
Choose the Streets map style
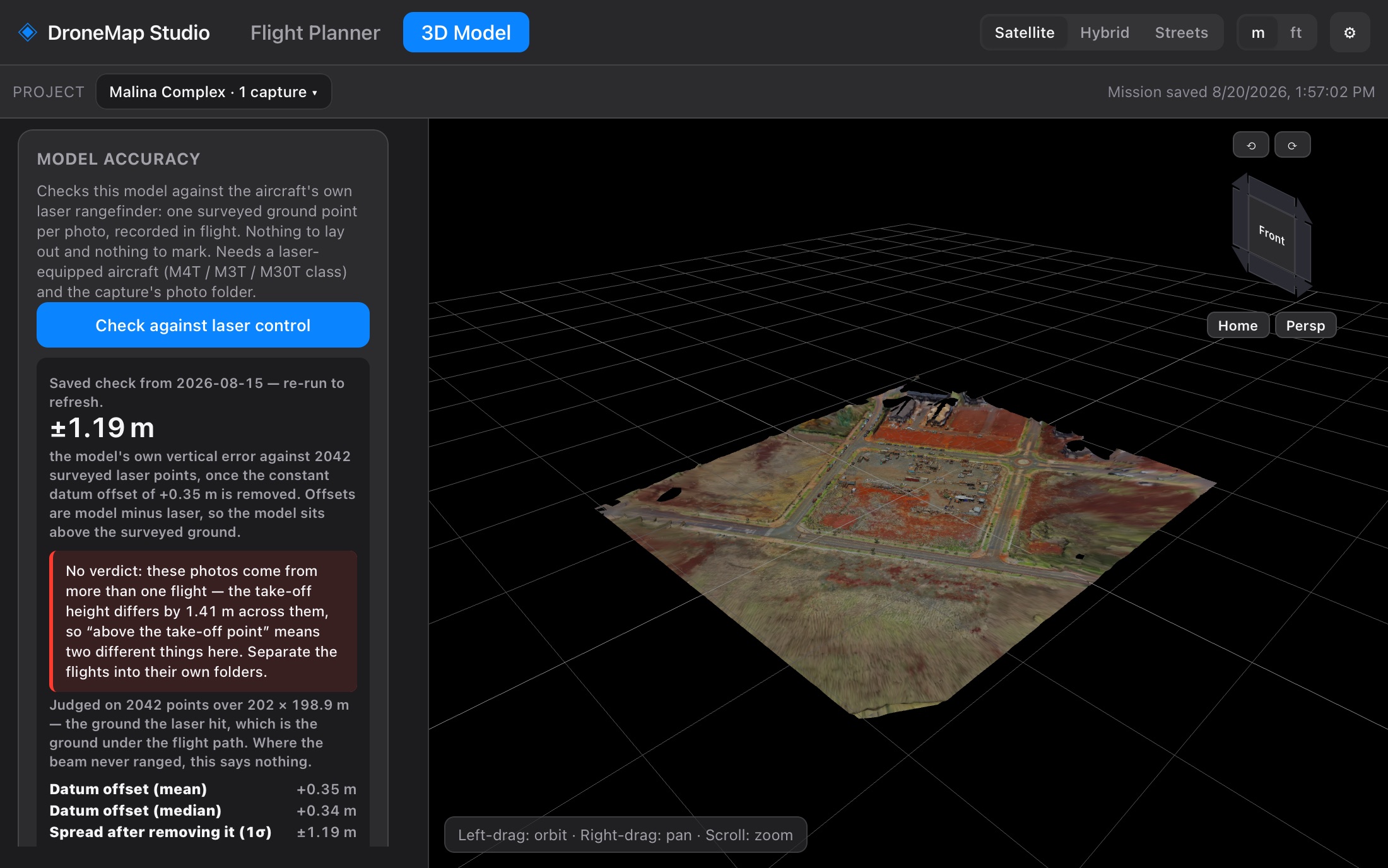(x=1181, y=33)
